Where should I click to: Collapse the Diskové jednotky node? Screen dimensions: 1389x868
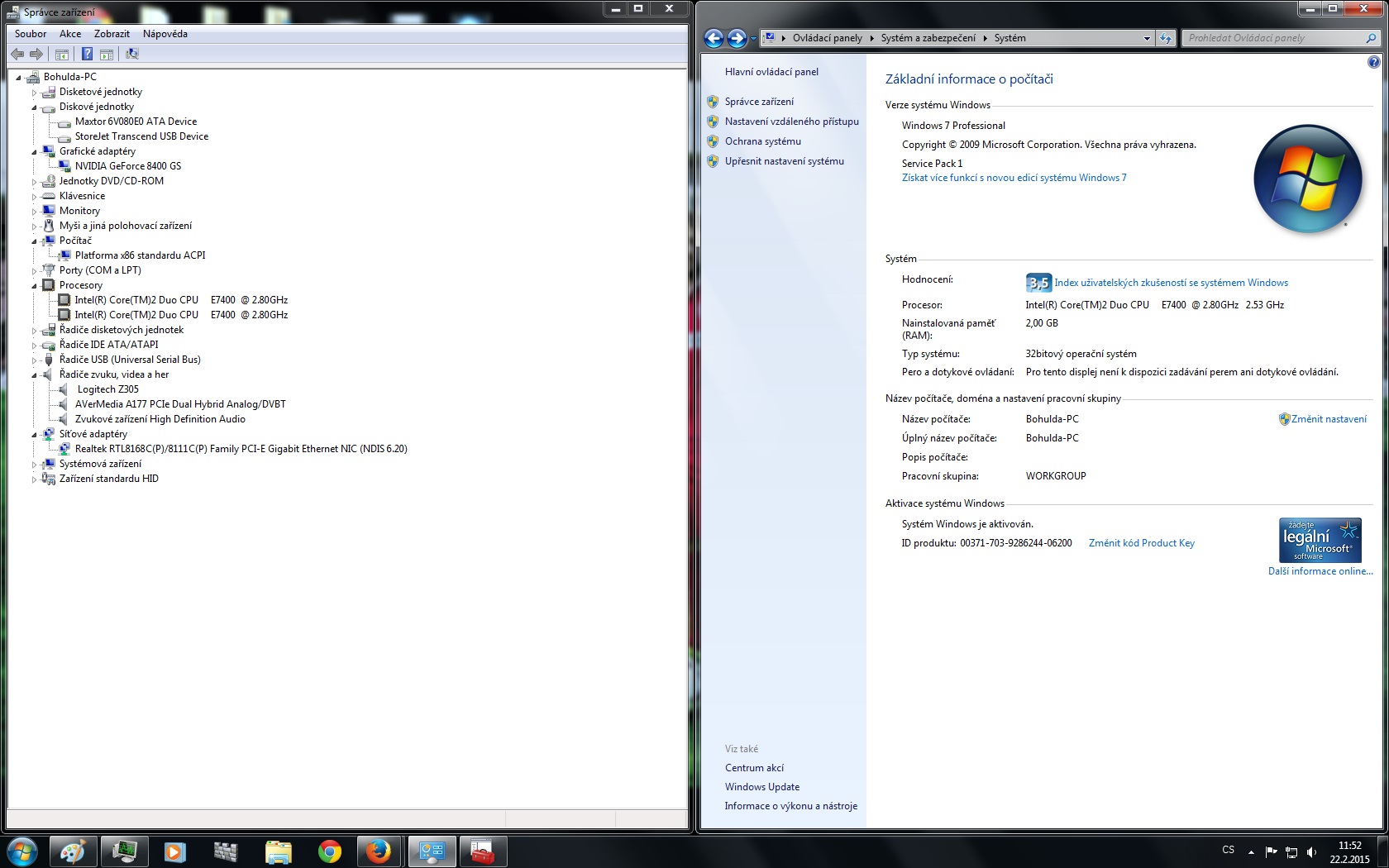pos(34,107)
